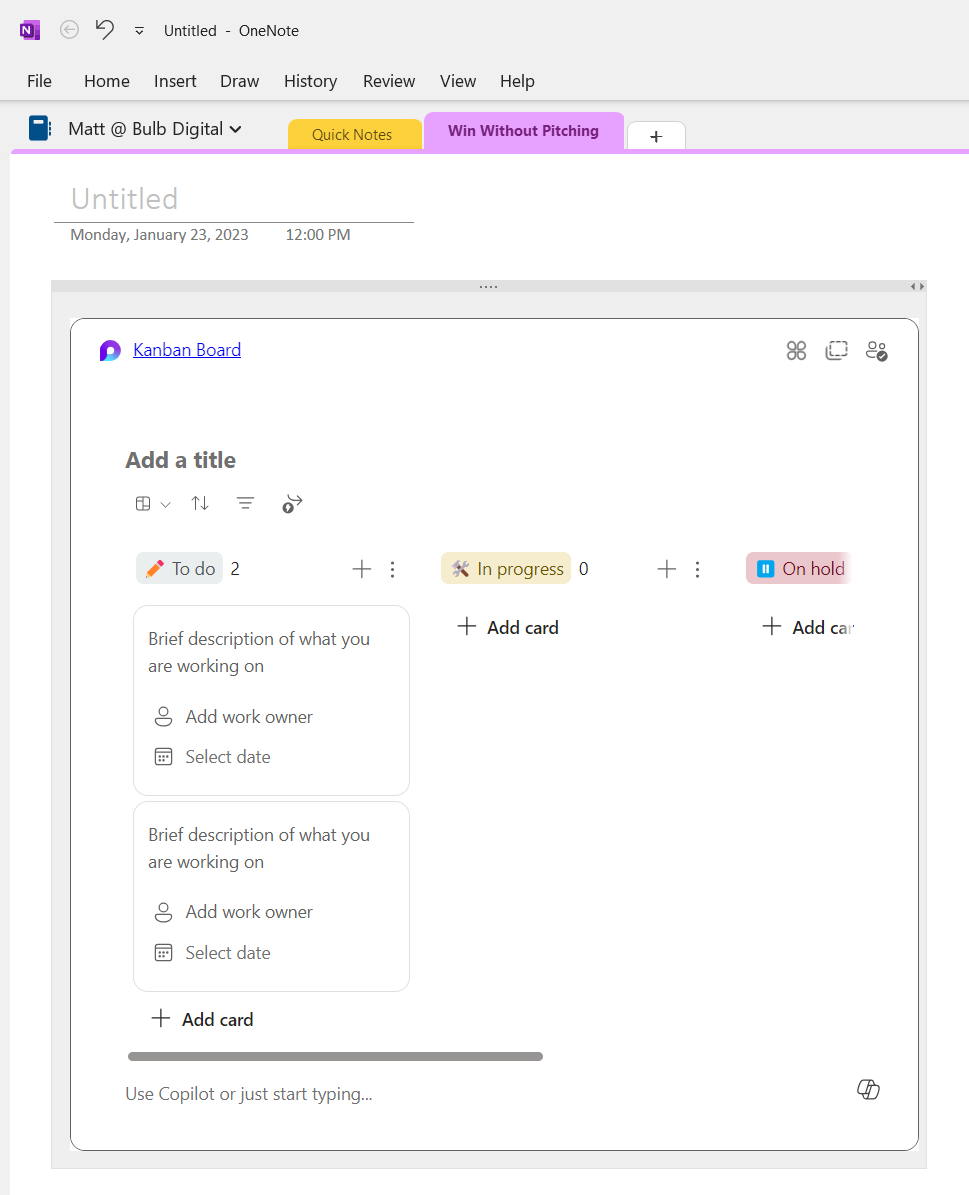Open the Insert tab
This screenshot has height=1195, width=969.
(x=175, y=82)
